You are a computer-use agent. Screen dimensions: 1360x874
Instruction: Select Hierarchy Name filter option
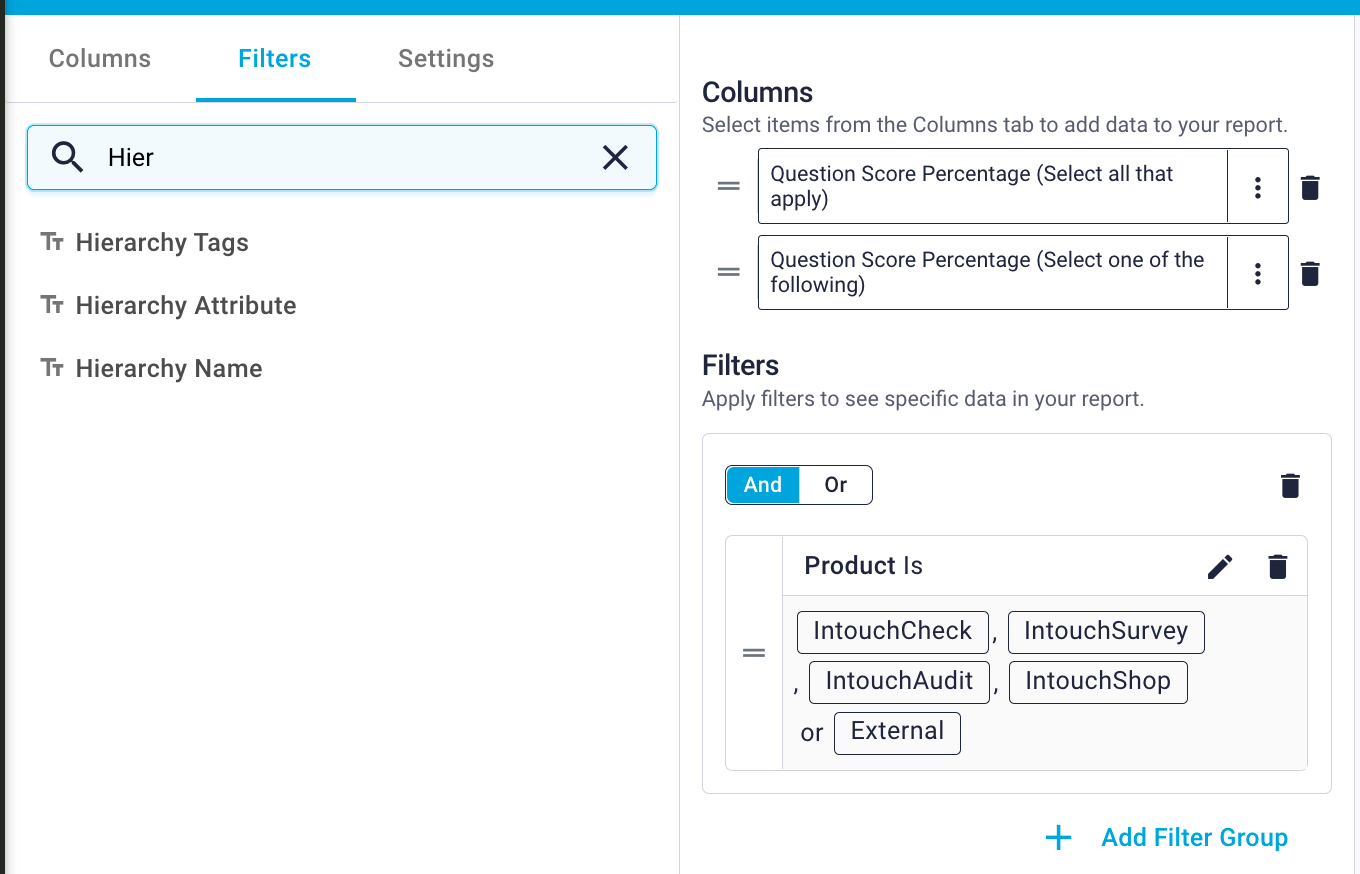point(169,369)
